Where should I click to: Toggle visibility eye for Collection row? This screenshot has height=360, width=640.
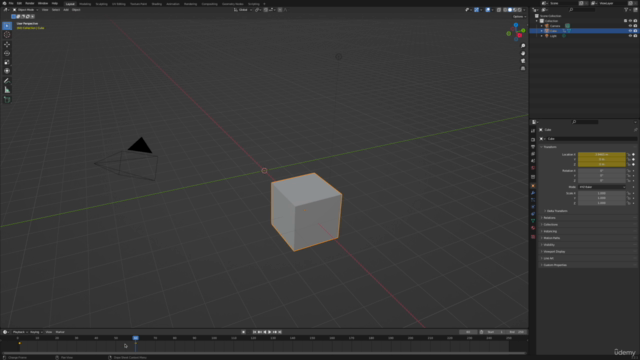(630, 21)
